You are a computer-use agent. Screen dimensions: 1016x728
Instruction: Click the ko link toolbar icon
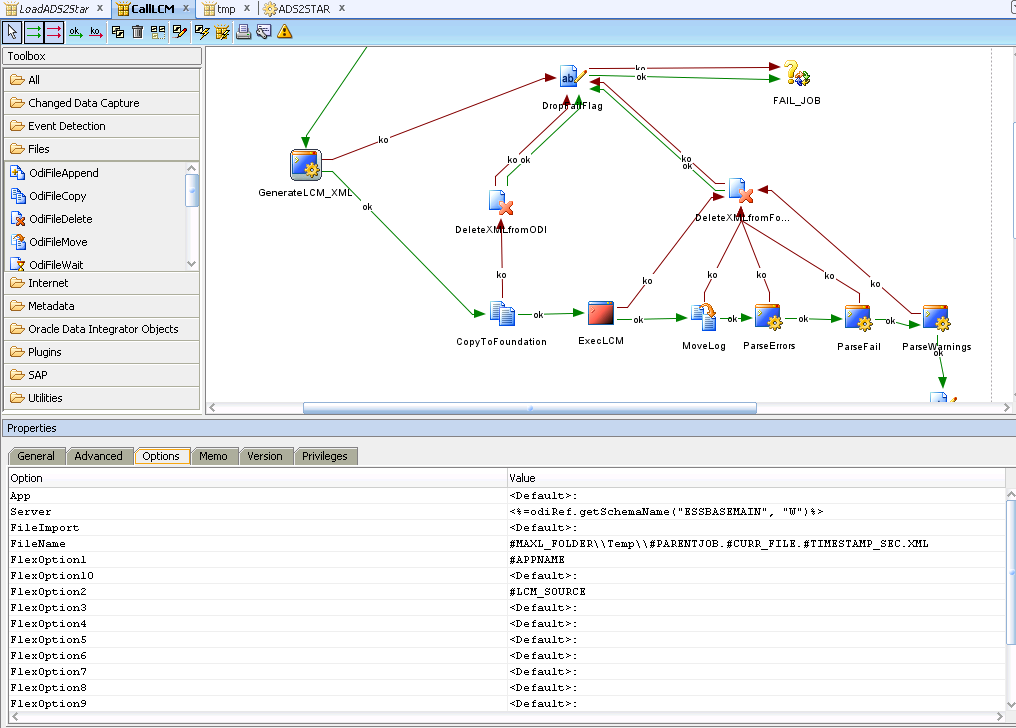pyautogui.click(x=96, y=32)
